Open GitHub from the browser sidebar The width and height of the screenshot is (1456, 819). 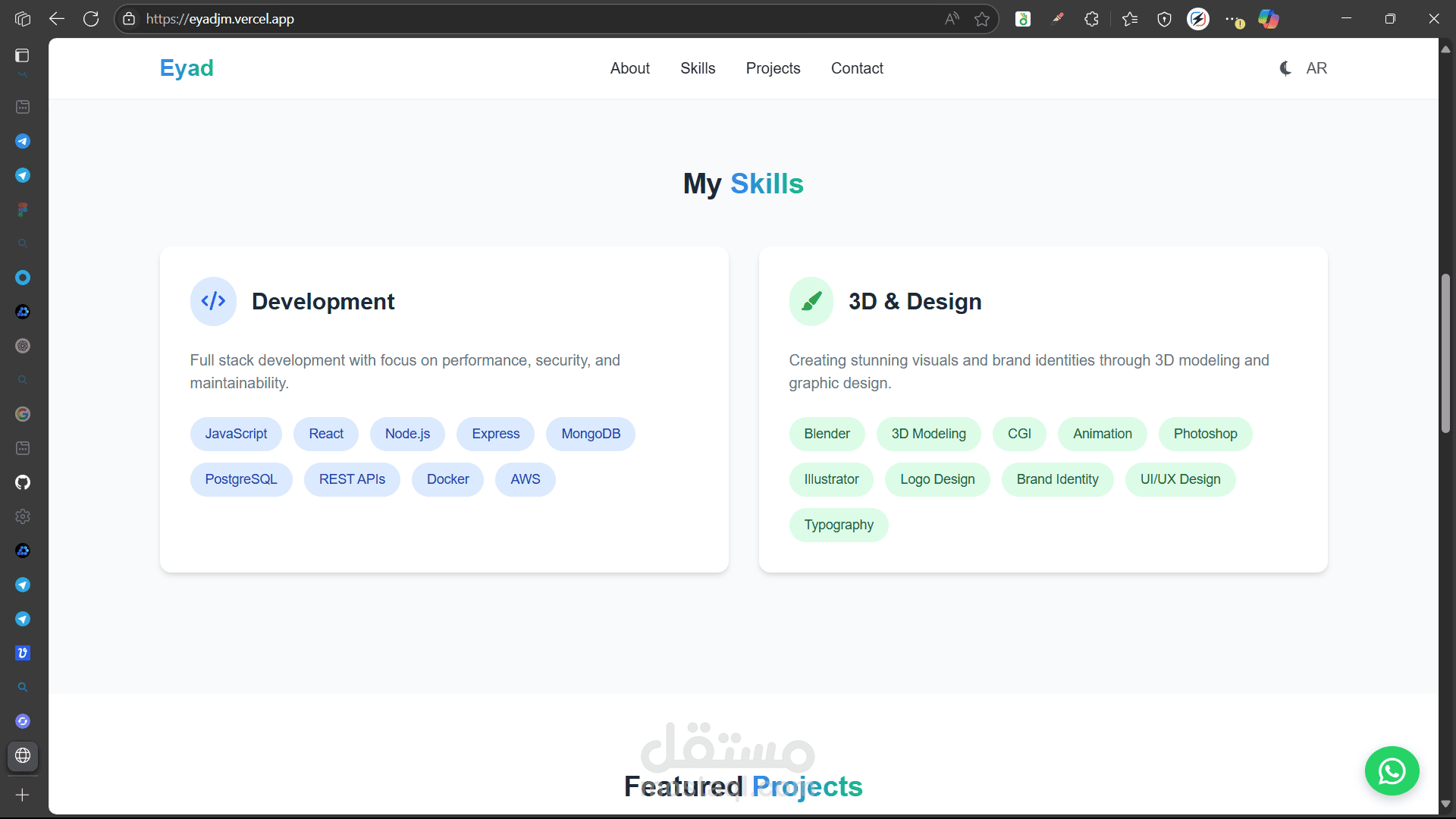(23, 482)
